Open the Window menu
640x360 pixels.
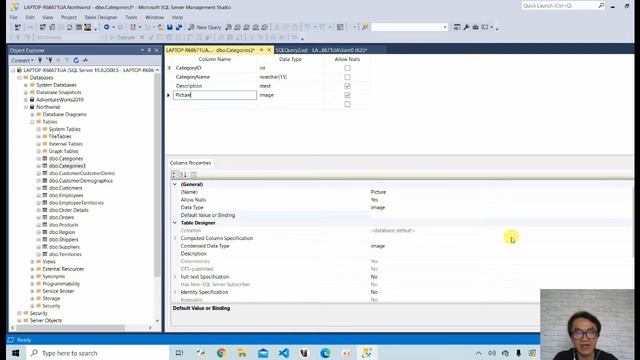pyautogui.click(x=154, y=17)
